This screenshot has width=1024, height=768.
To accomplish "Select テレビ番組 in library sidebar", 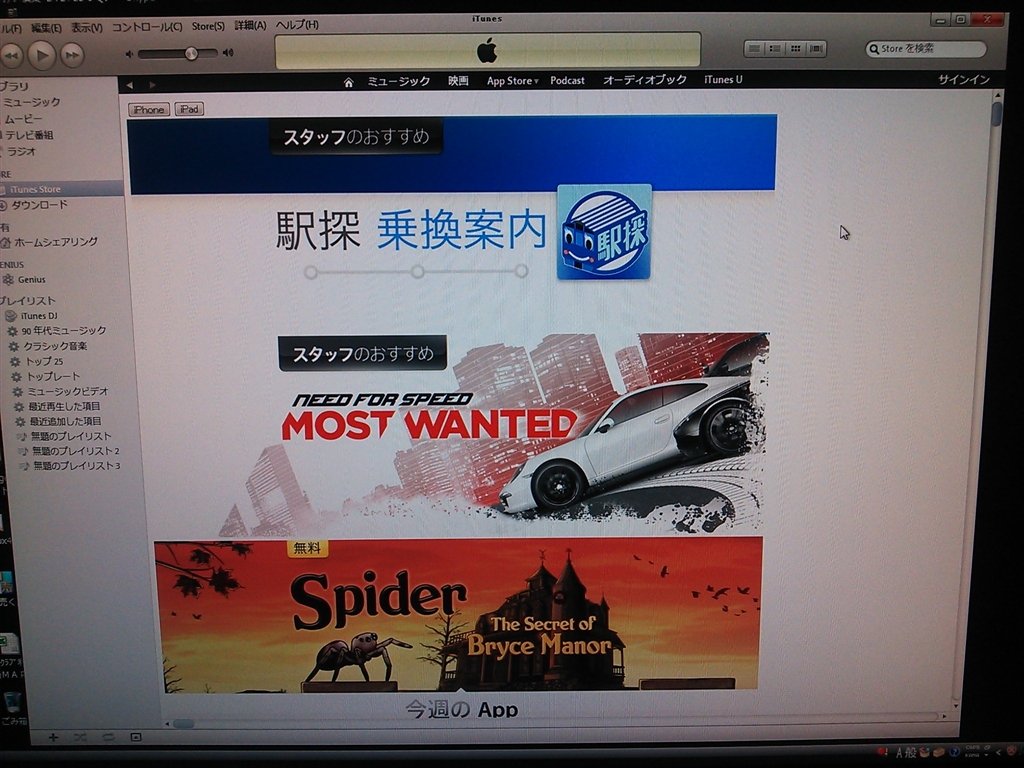I will click(29, 135).
